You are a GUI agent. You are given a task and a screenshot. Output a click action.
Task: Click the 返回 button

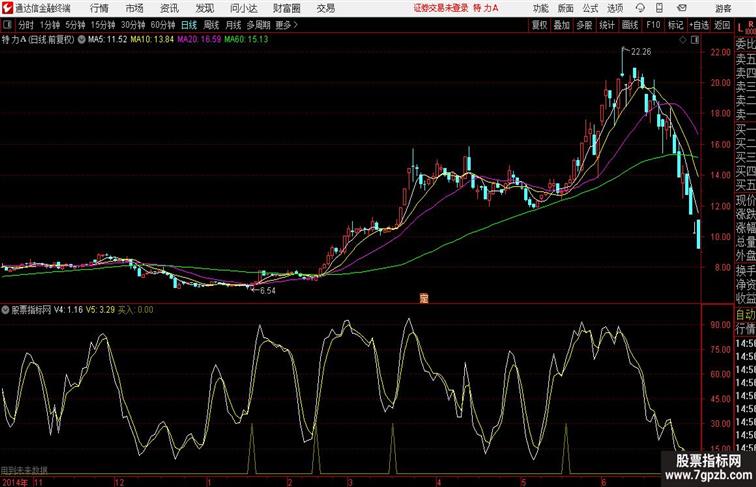pos(722,25)
